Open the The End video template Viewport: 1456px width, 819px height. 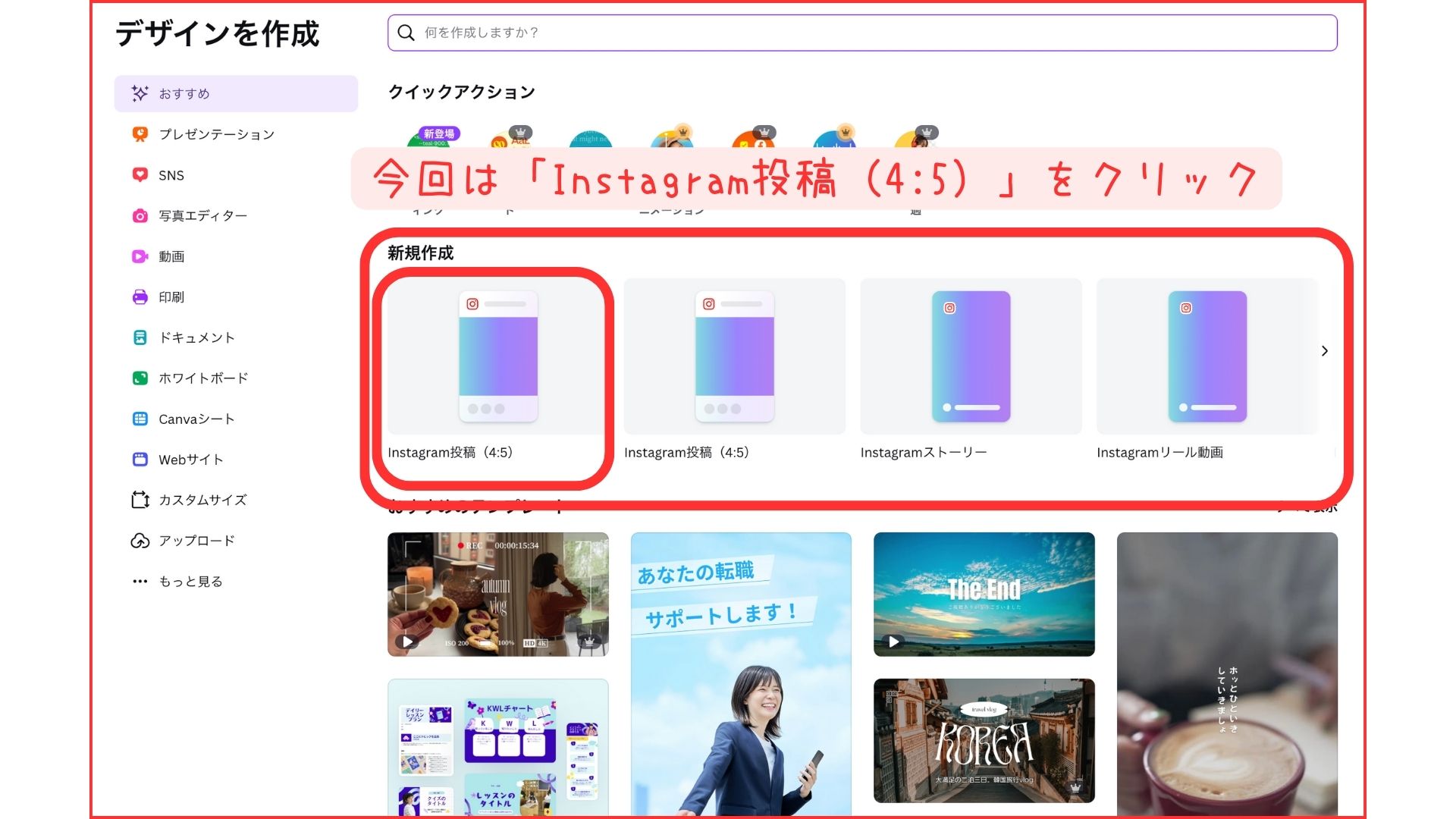(x=984, y=593)
